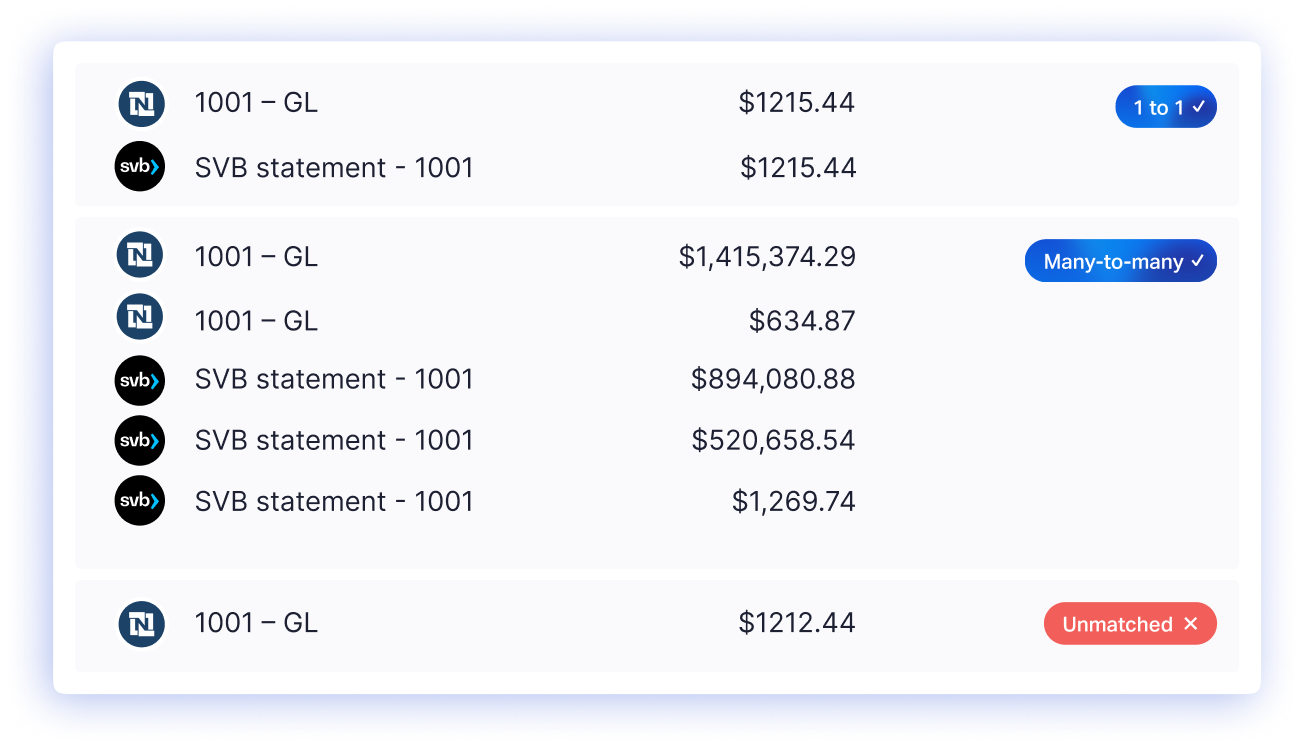Click the $520,658.54 statement amount
The image size is (1303, 748).
pyautogui.click(x=773, y=440)
